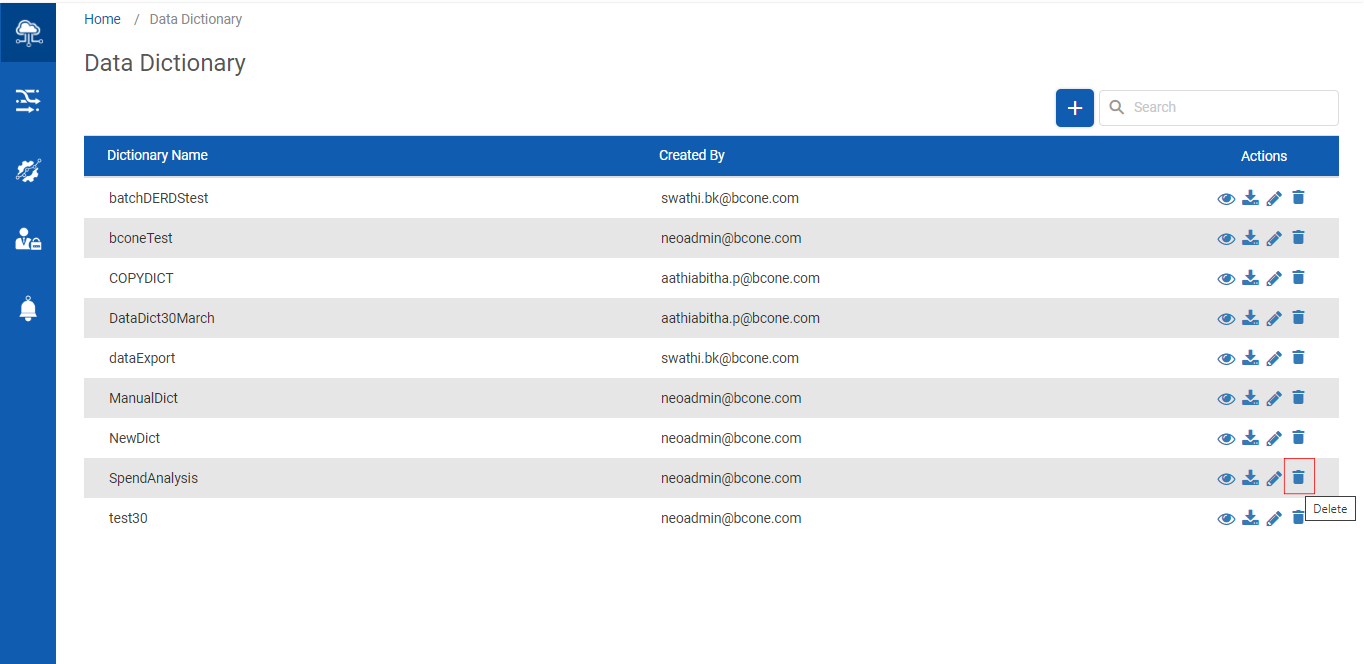The image size is (1364, 664).
Task: Click swathi.bk@bcone.com in batchDERDStest row
Action: (x=730, y=198)
